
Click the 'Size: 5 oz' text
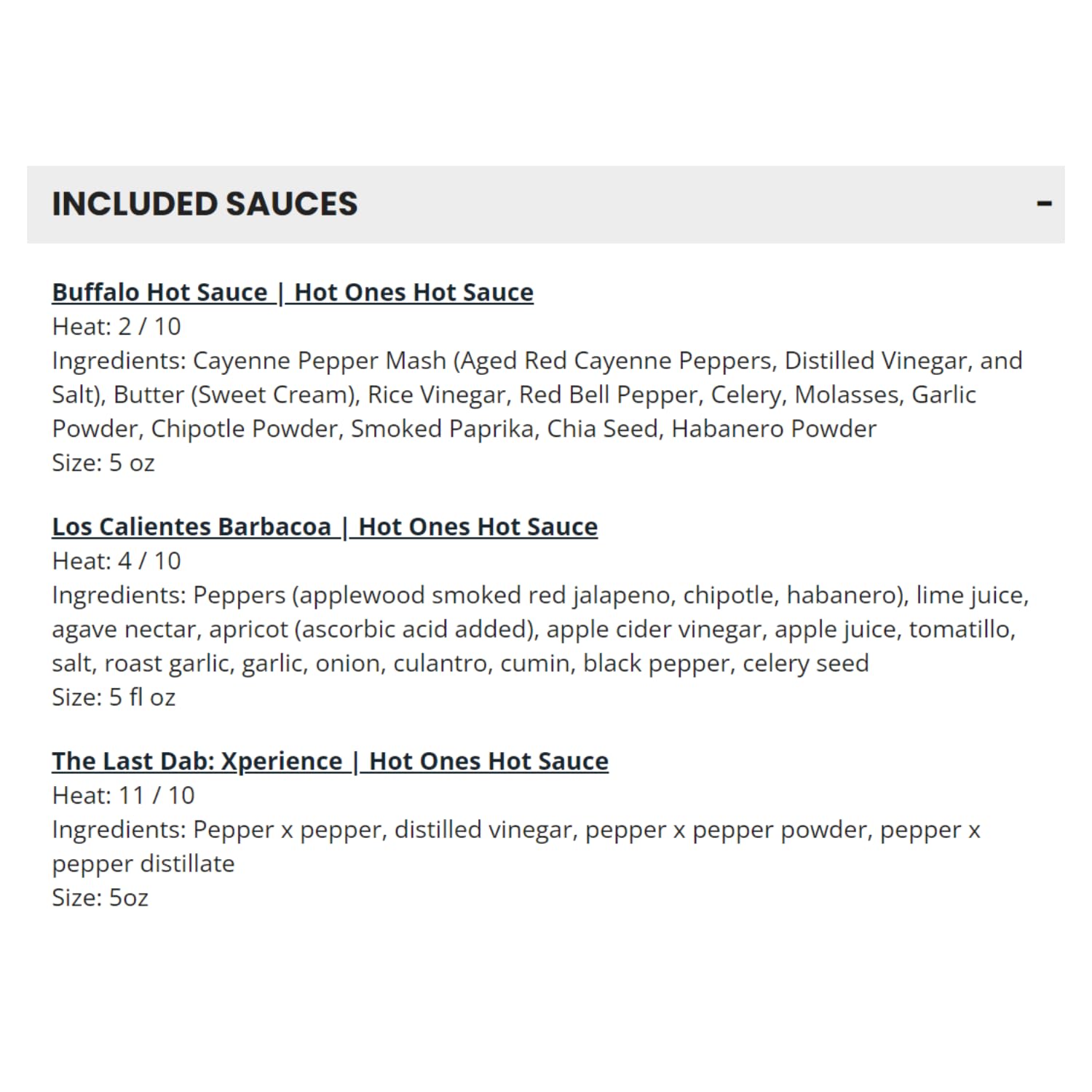[103, 463]
